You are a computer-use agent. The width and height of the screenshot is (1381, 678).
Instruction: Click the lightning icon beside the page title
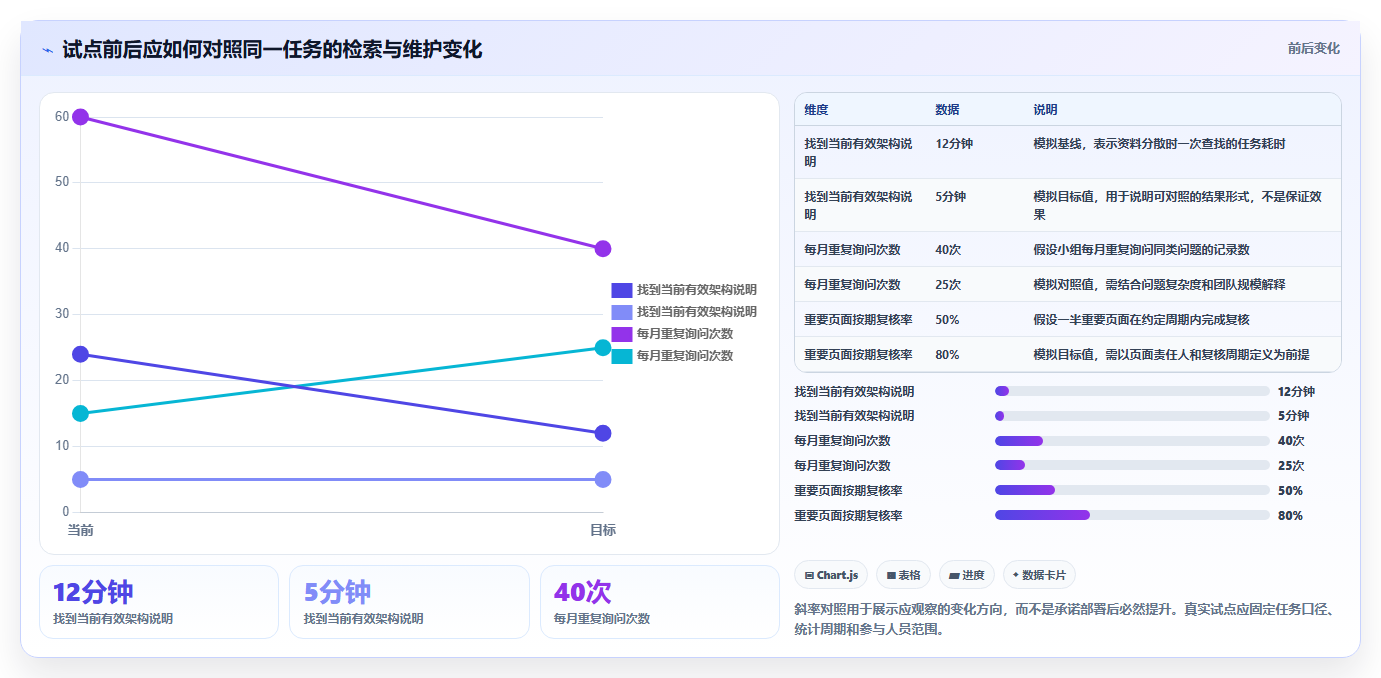47,50
